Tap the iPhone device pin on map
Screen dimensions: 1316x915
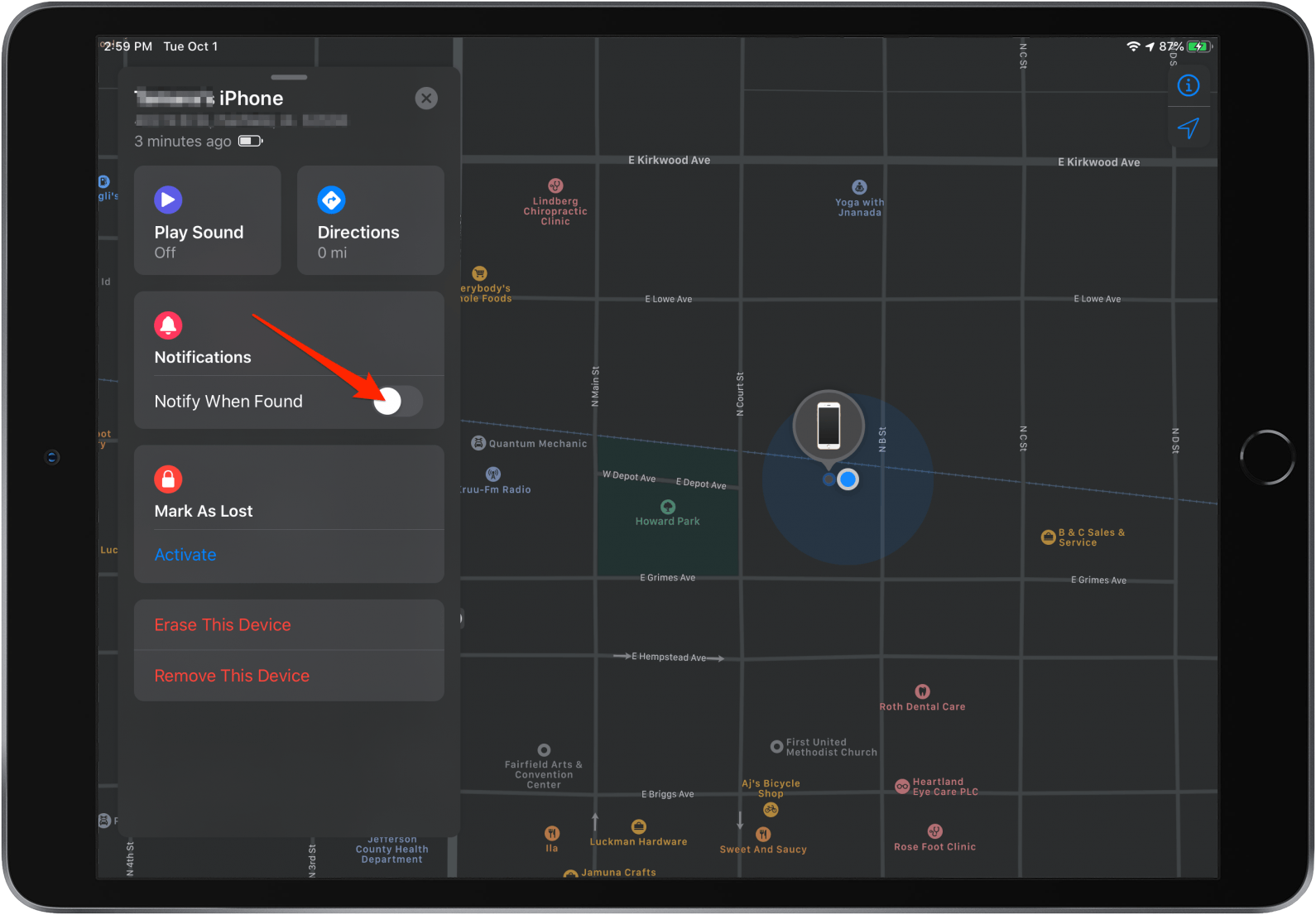tap(829, 425)
